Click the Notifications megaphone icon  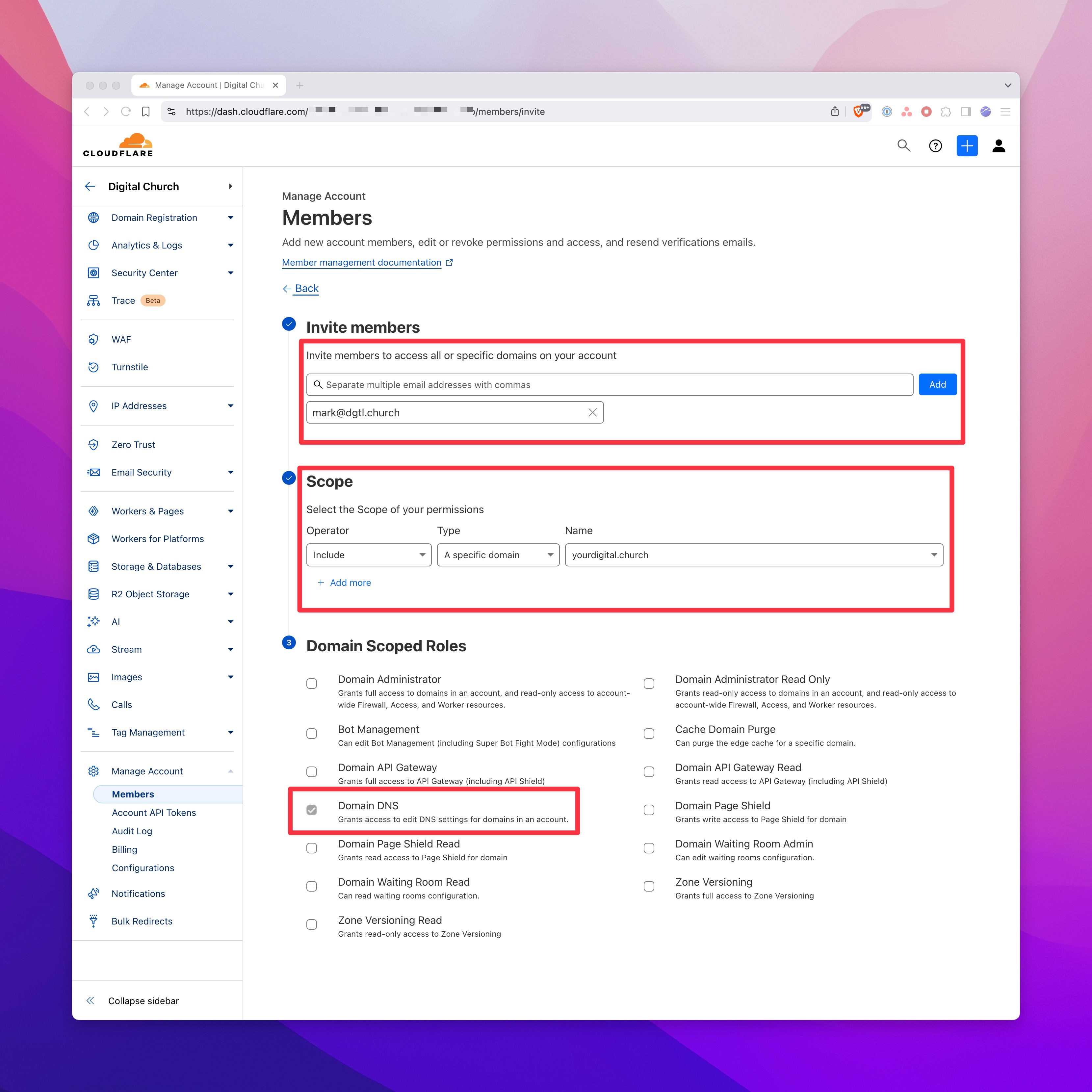[x=93, y=893]
